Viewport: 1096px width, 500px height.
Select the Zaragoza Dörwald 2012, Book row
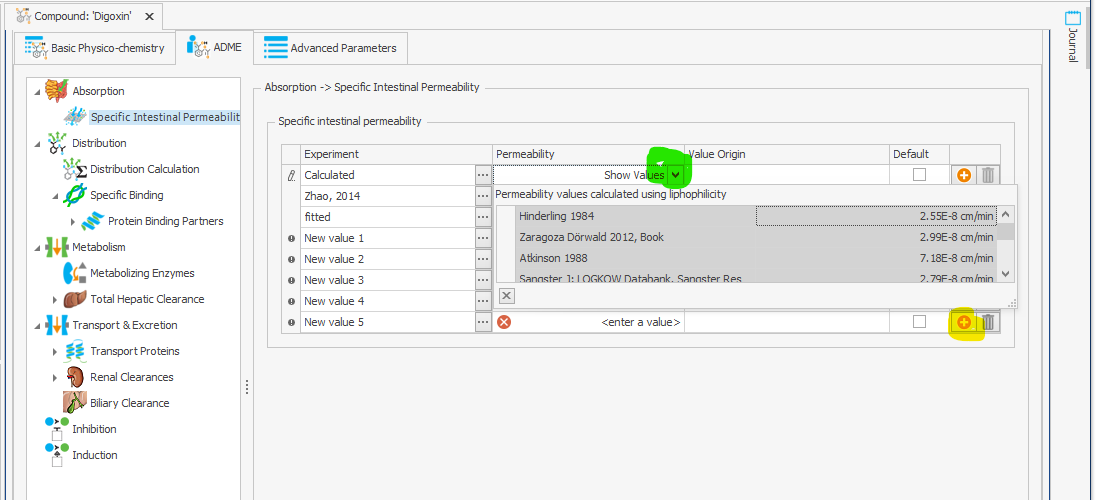click(x=756, y=237)
